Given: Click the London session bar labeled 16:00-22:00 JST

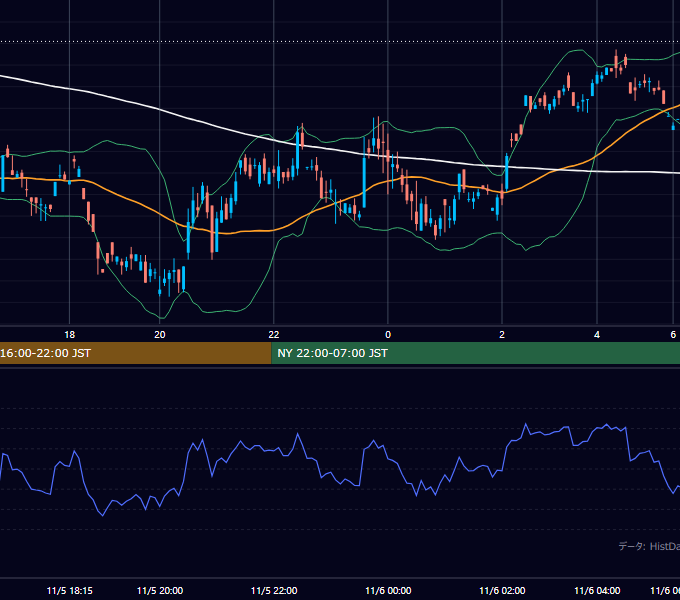Looking at the screenshot, I should pos(135,353).
